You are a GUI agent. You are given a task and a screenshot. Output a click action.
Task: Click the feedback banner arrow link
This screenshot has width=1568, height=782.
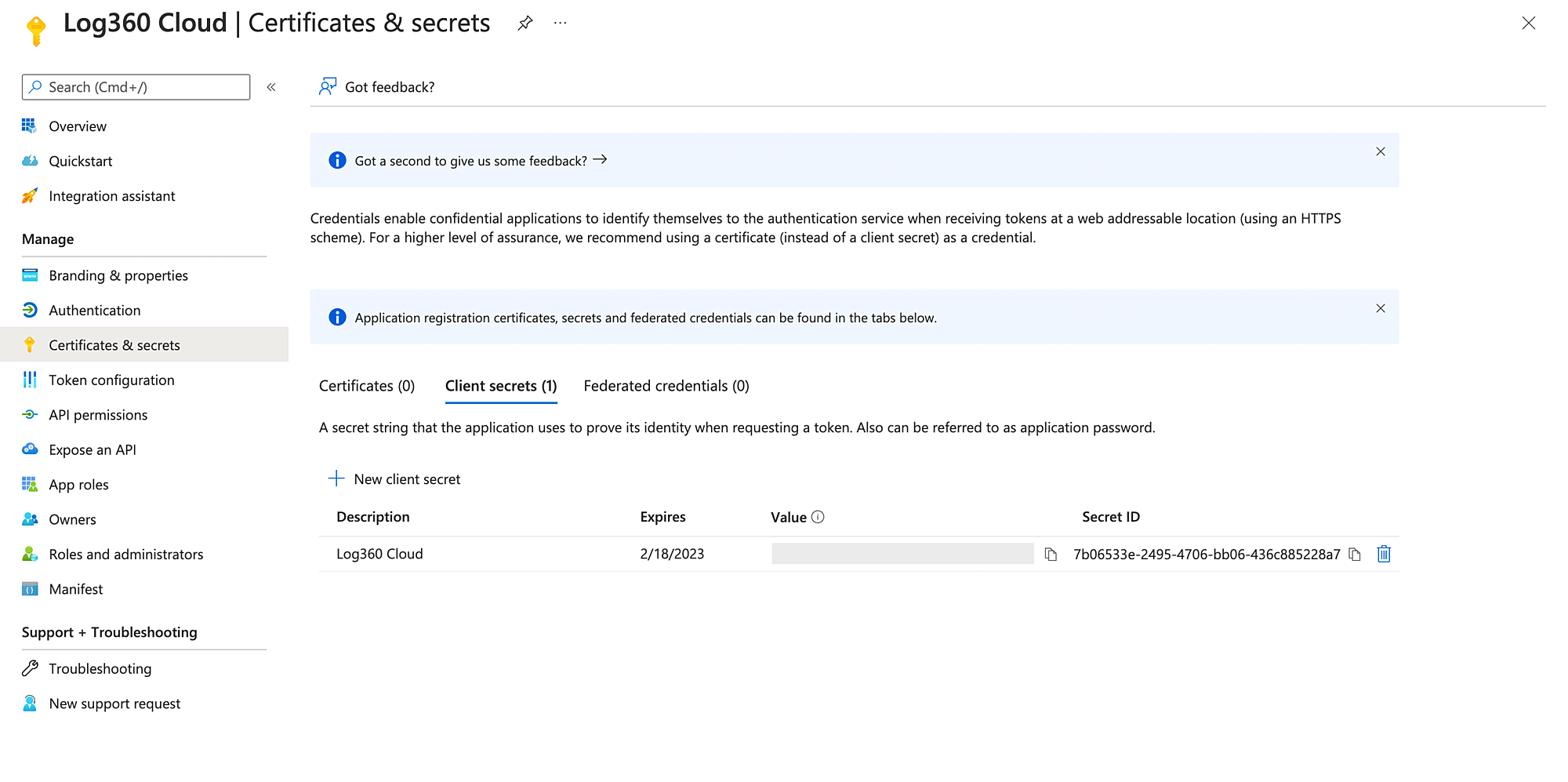[601, 160]
